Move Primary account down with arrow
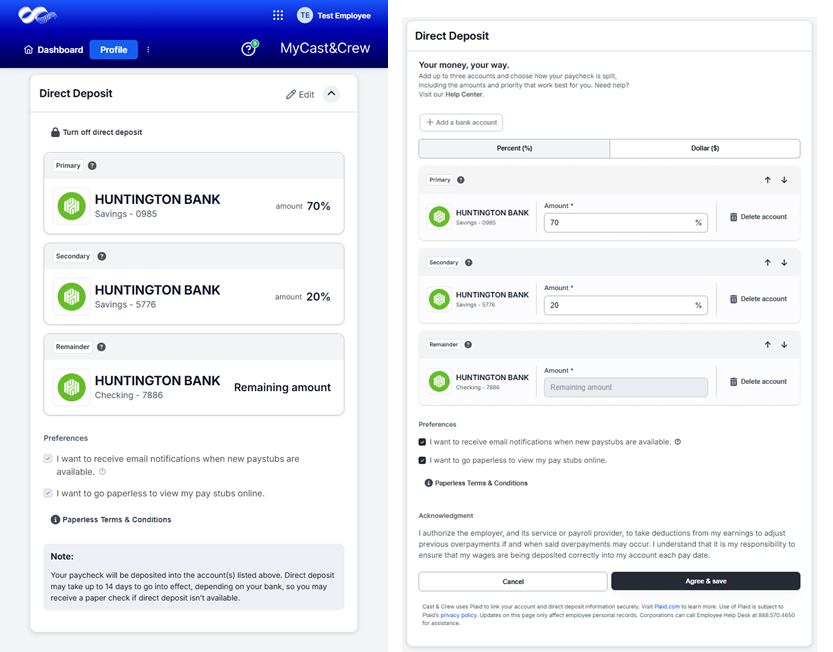The image size is (833, 652). tap(784, 180)
